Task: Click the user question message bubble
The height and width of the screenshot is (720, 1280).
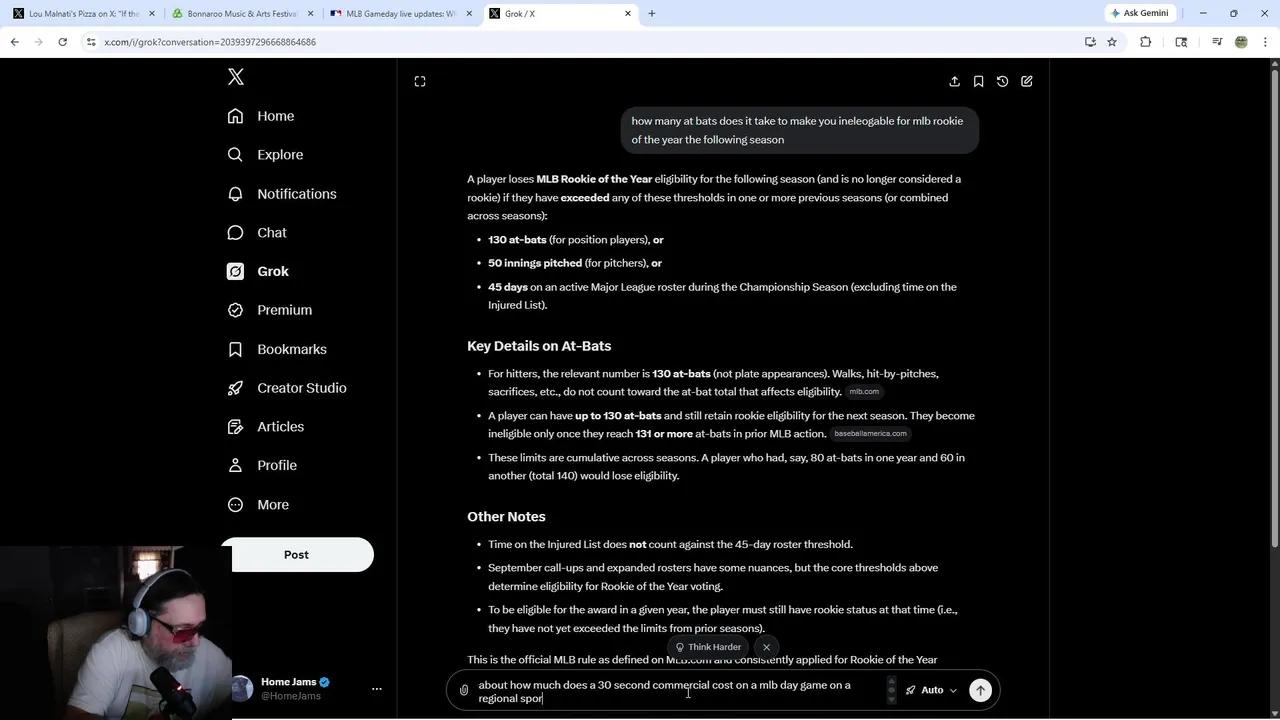Action: (x=798, y=130)
